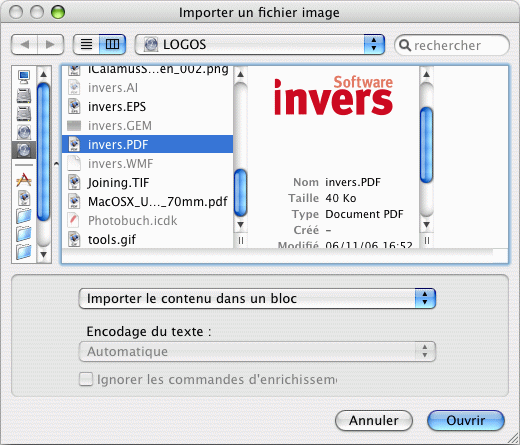This screenshot has height=445, width=520.
Task: Click column resize handle beside preview pane
Action: 426,240
